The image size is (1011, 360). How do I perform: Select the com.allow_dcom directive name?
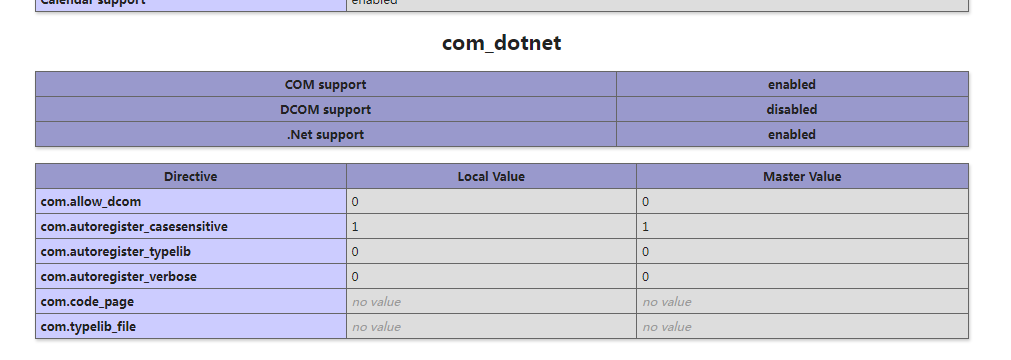(x=91, y=202)
